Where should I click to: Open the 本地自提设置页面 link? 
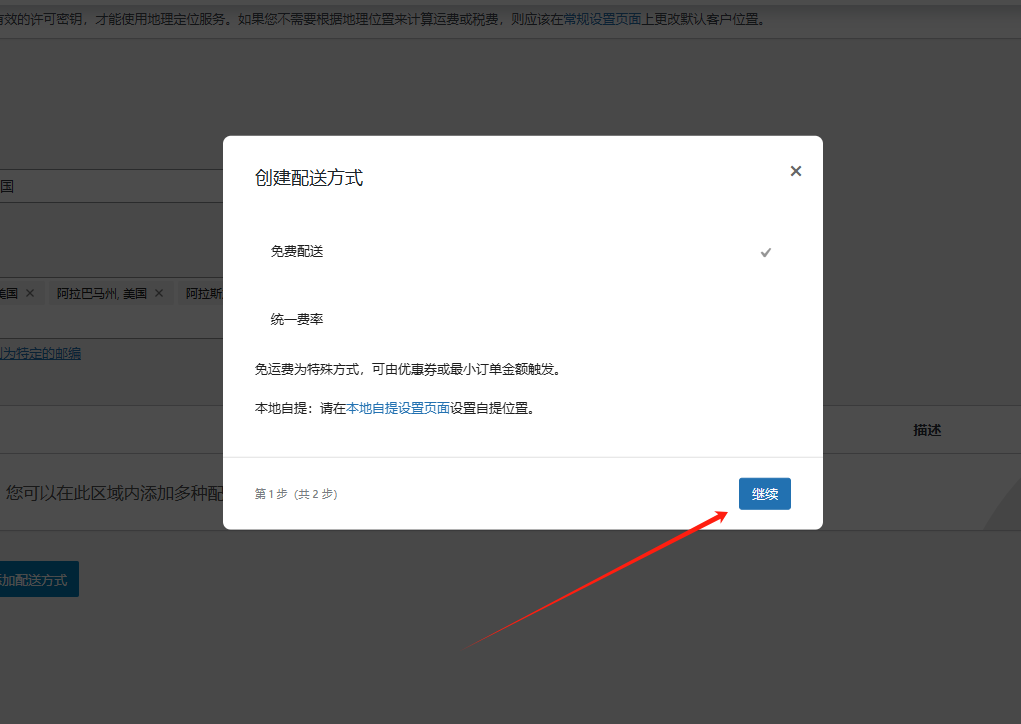pos(398,408)
